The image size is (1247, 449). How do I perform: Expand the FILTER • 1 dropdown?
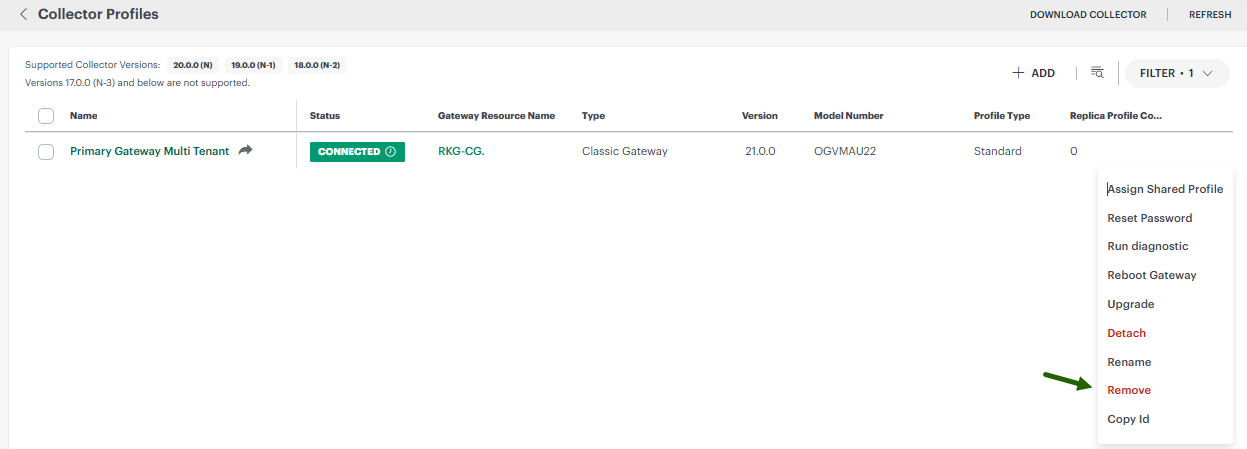point(1177,73)
